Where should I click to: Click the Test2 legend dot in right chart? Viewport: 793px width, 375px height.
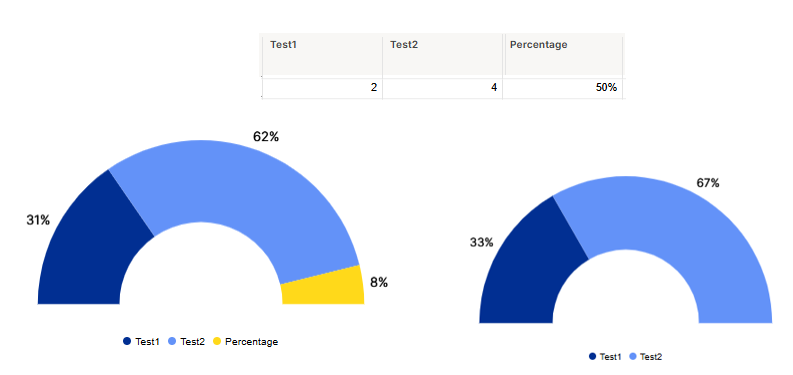(633, 357)
